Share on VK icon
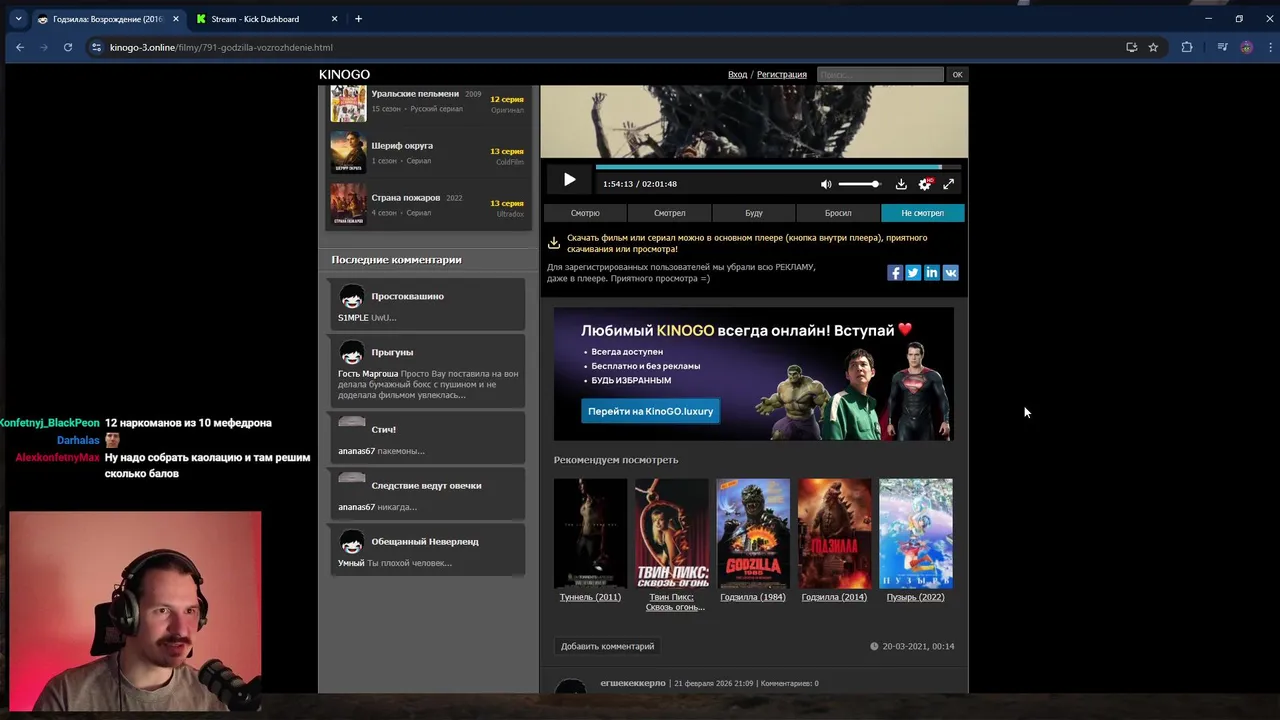This screenshot has width=1280, height=720. 950,273
